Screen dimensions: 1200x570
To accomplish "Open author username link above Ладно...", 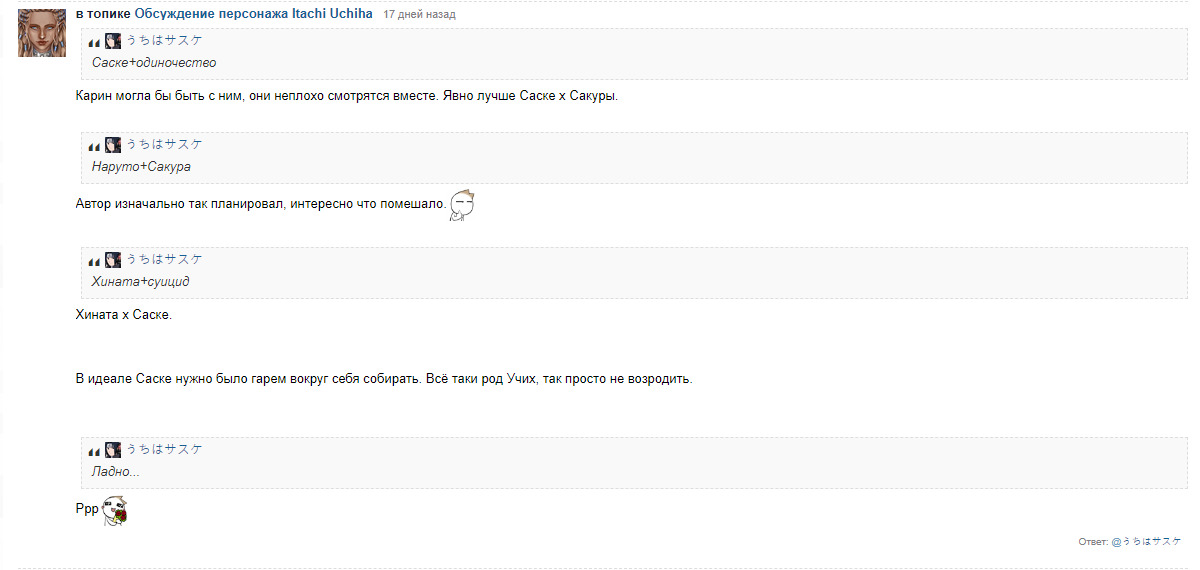I will [x=164, y=450].
